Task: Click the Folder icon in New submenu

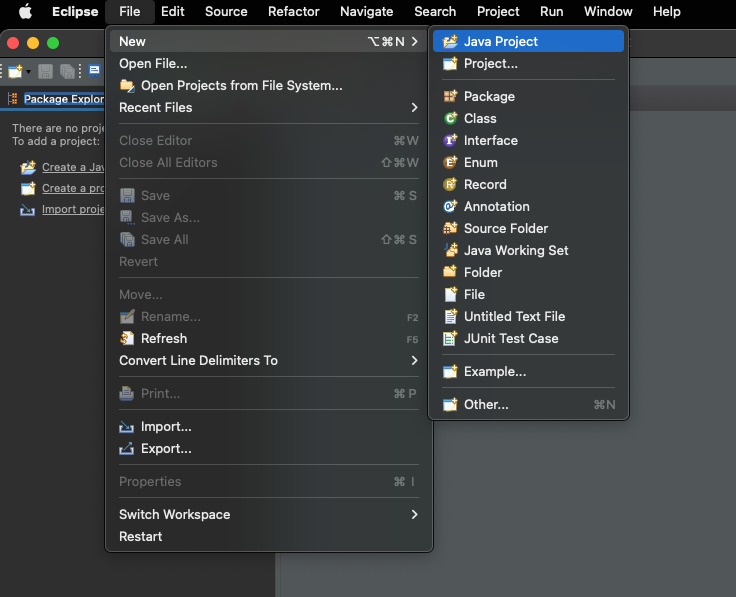Action: [450, 272]
